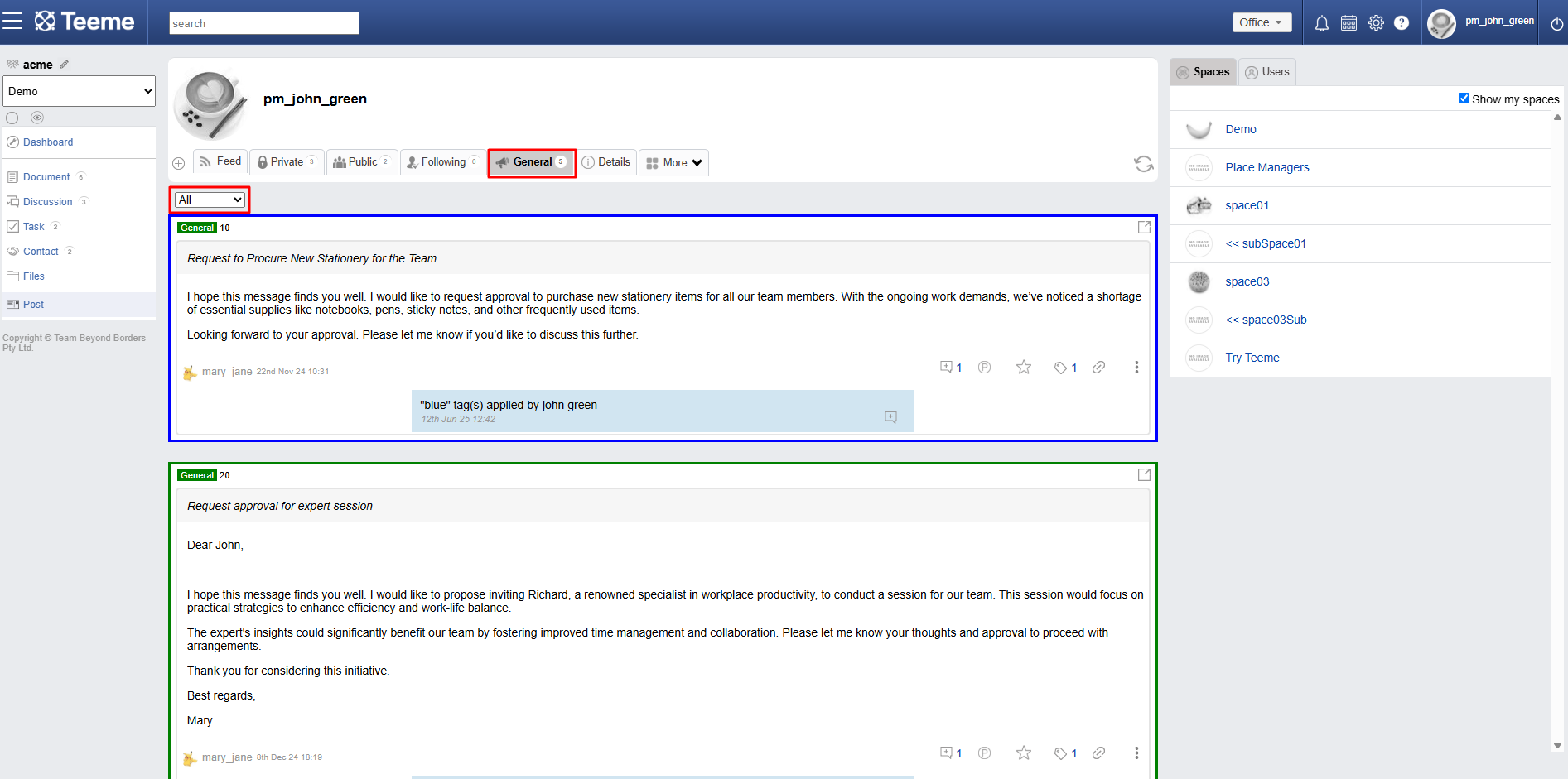Image resolution: width=1568 pixels, height=779 pixels.
Task: Open settings gear icon in header
Action: pos(1376,23)
